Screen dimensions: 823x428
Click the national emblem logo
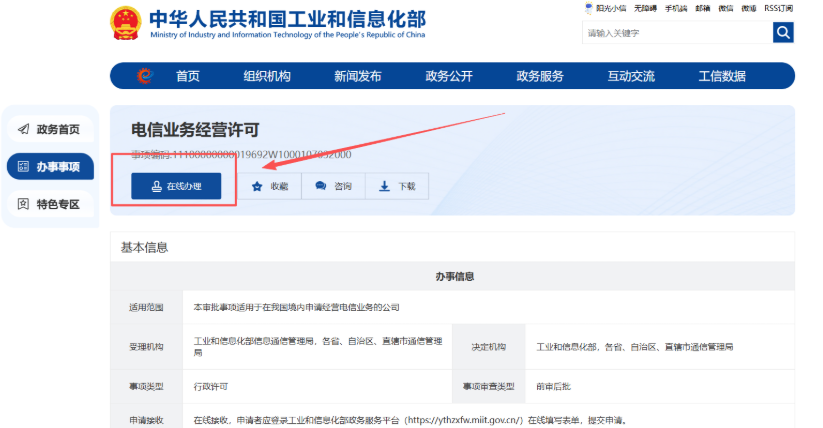[x=125, y=23]
